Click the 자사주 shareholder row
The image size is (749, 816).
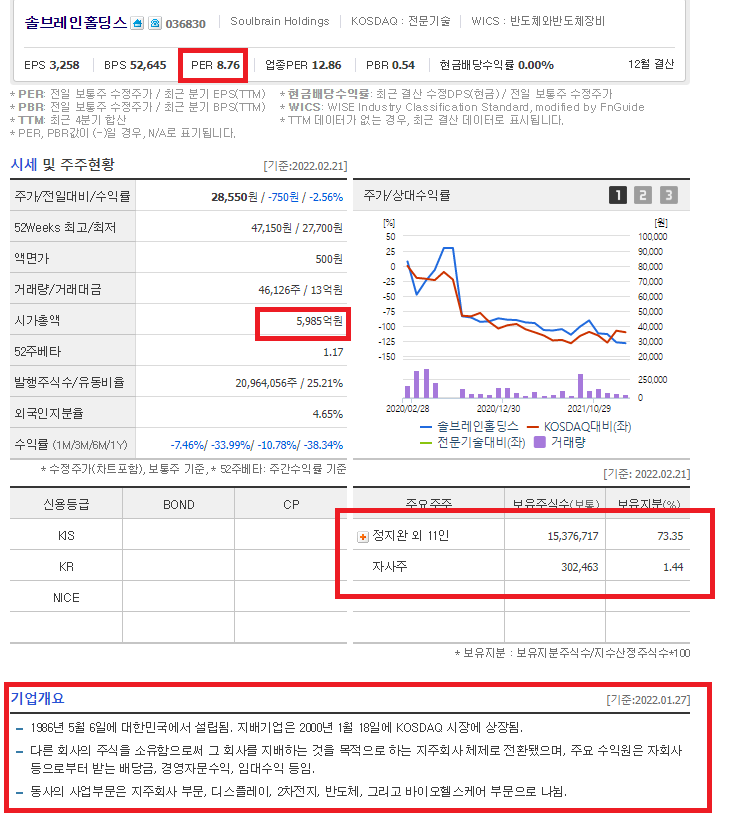point(521,566)
